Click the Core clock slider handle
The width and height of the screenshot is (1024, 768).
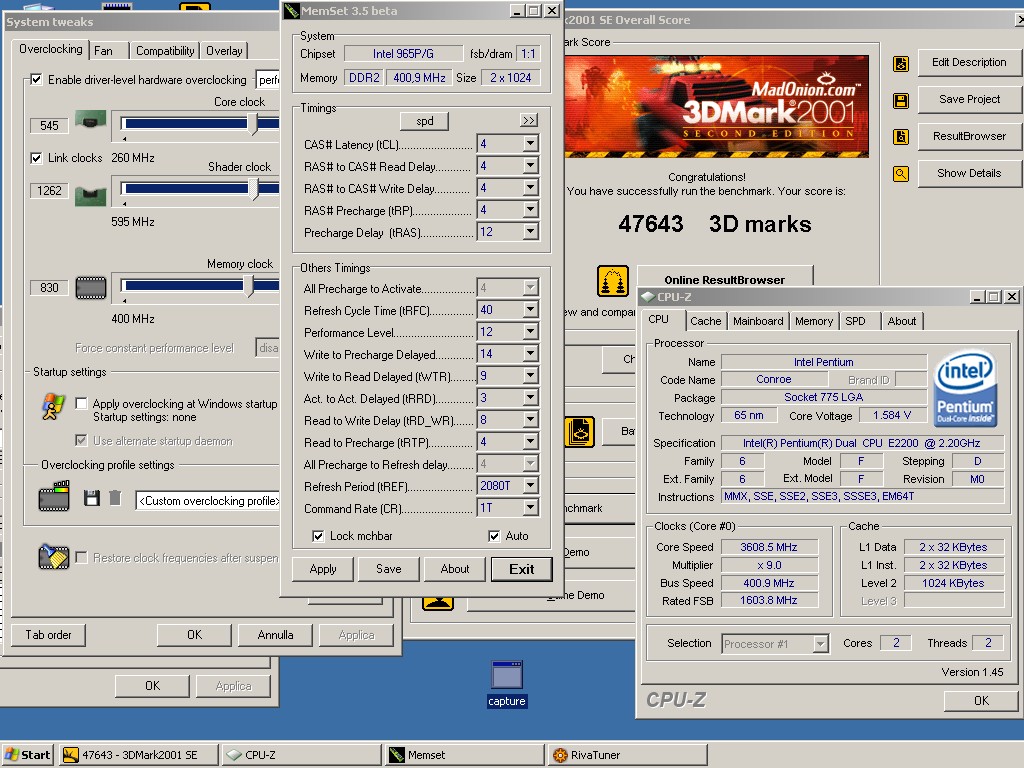(253, 123)
